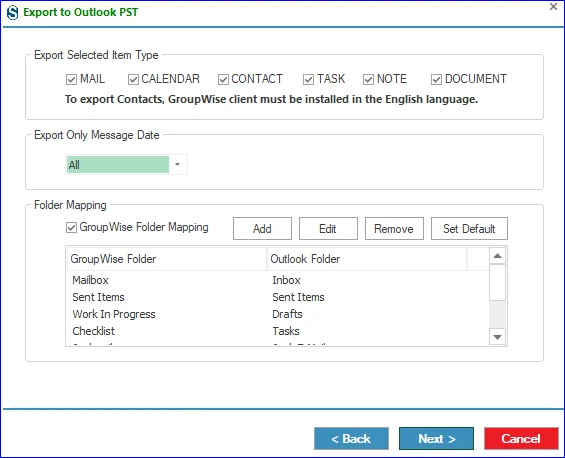565x458 pixels.
Task: Click the Inbox Outlook folder cell
Action: pos(286,280)
